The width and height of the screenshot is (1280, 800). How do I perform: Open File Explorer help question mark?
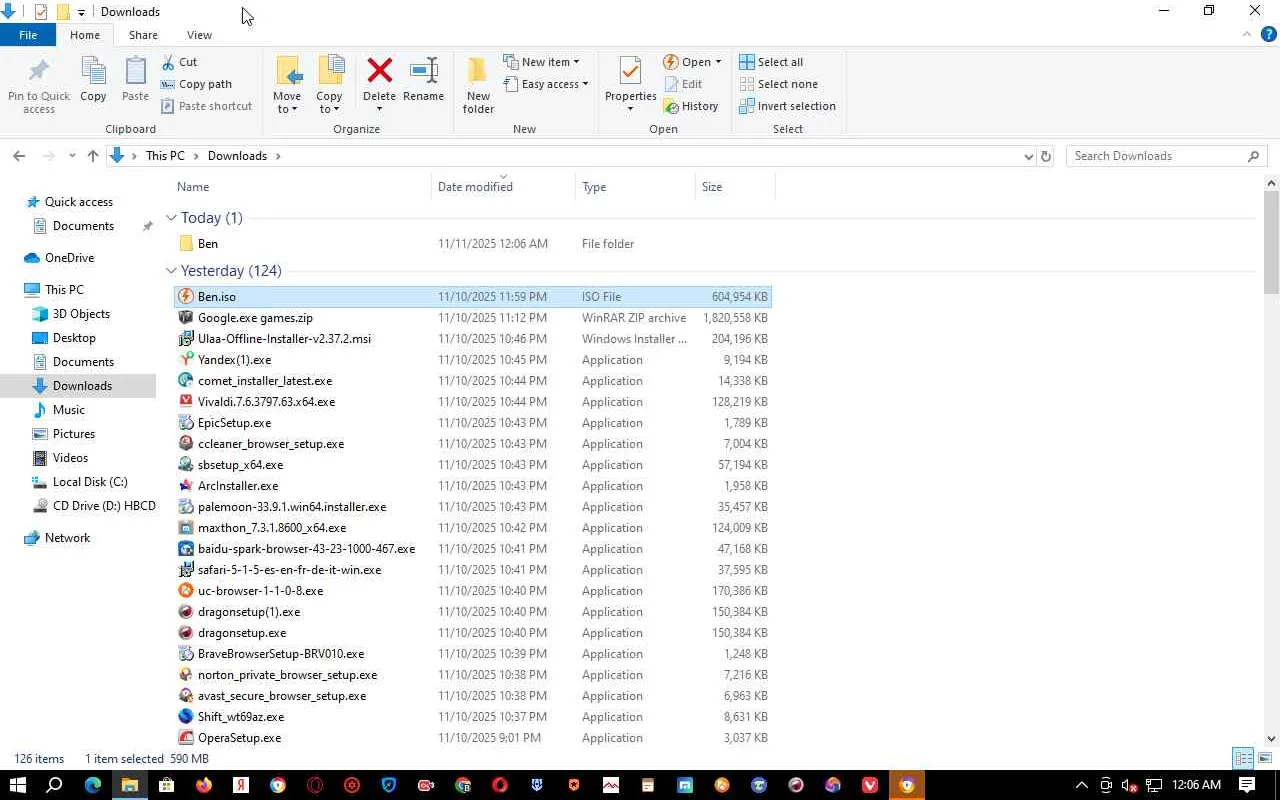[1268, 35]
